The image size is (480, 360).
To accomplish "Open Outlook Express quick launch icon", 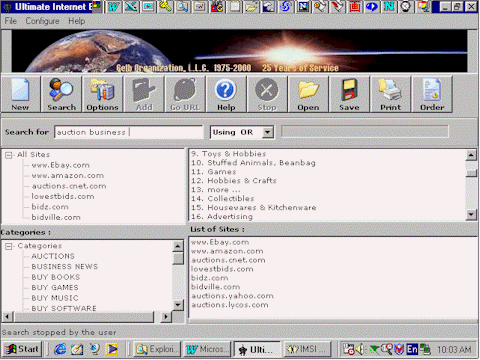I will coord(77,349).
